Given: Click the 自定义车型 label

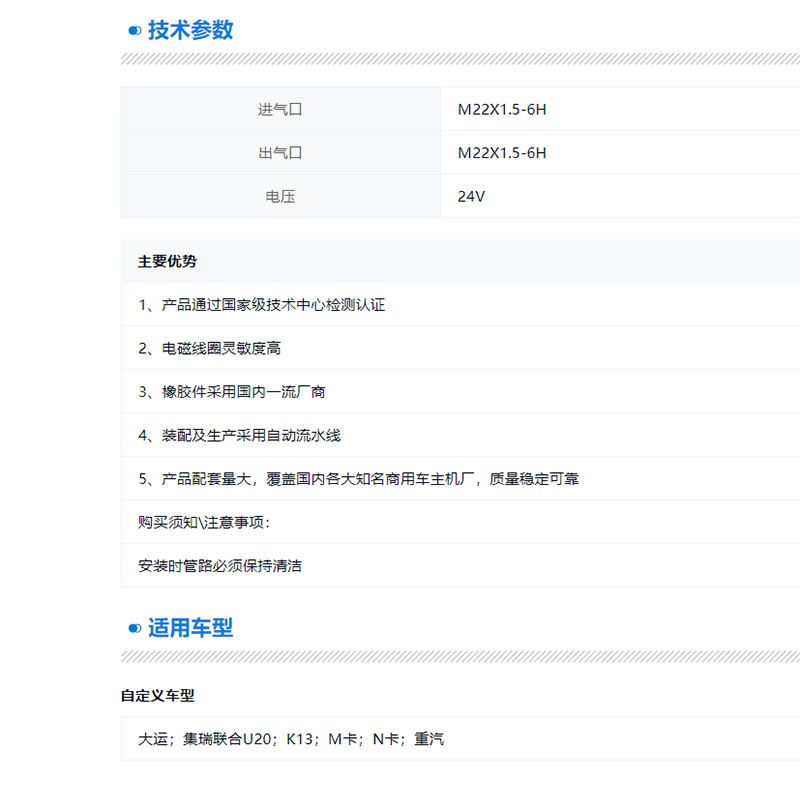Looking at the screenshot, I should tap(158, 696).
